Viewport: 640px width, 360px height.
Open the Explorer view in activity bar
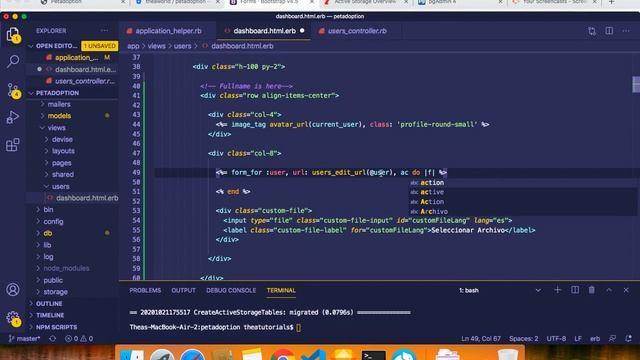(x=13, y=34)
